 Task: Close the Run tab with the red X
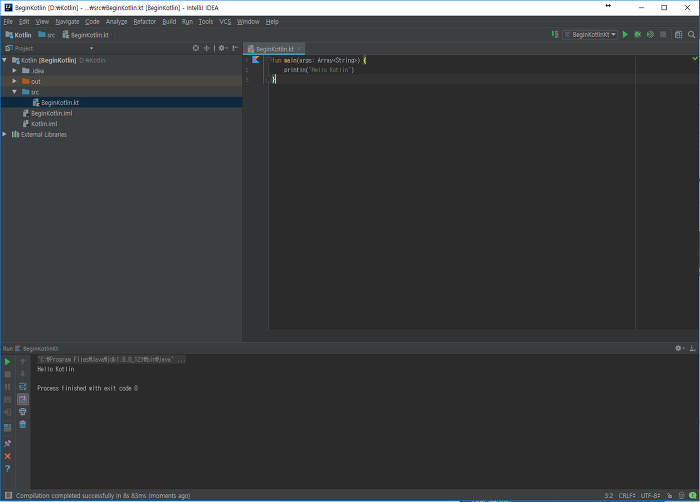tap(8, 456)
